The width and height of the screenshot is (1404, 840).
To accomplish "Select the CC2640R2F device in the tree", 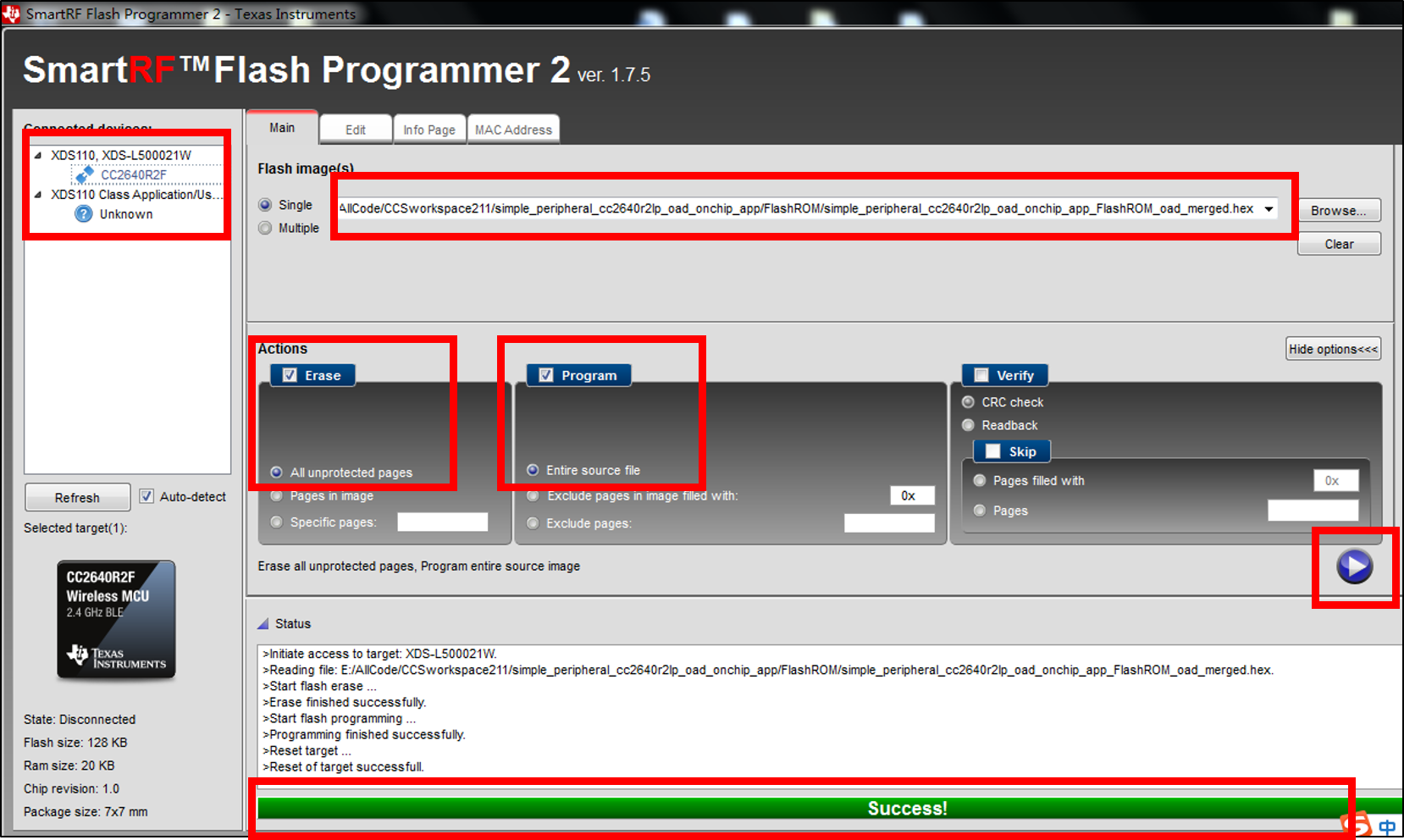I will (x=134, y=175).
